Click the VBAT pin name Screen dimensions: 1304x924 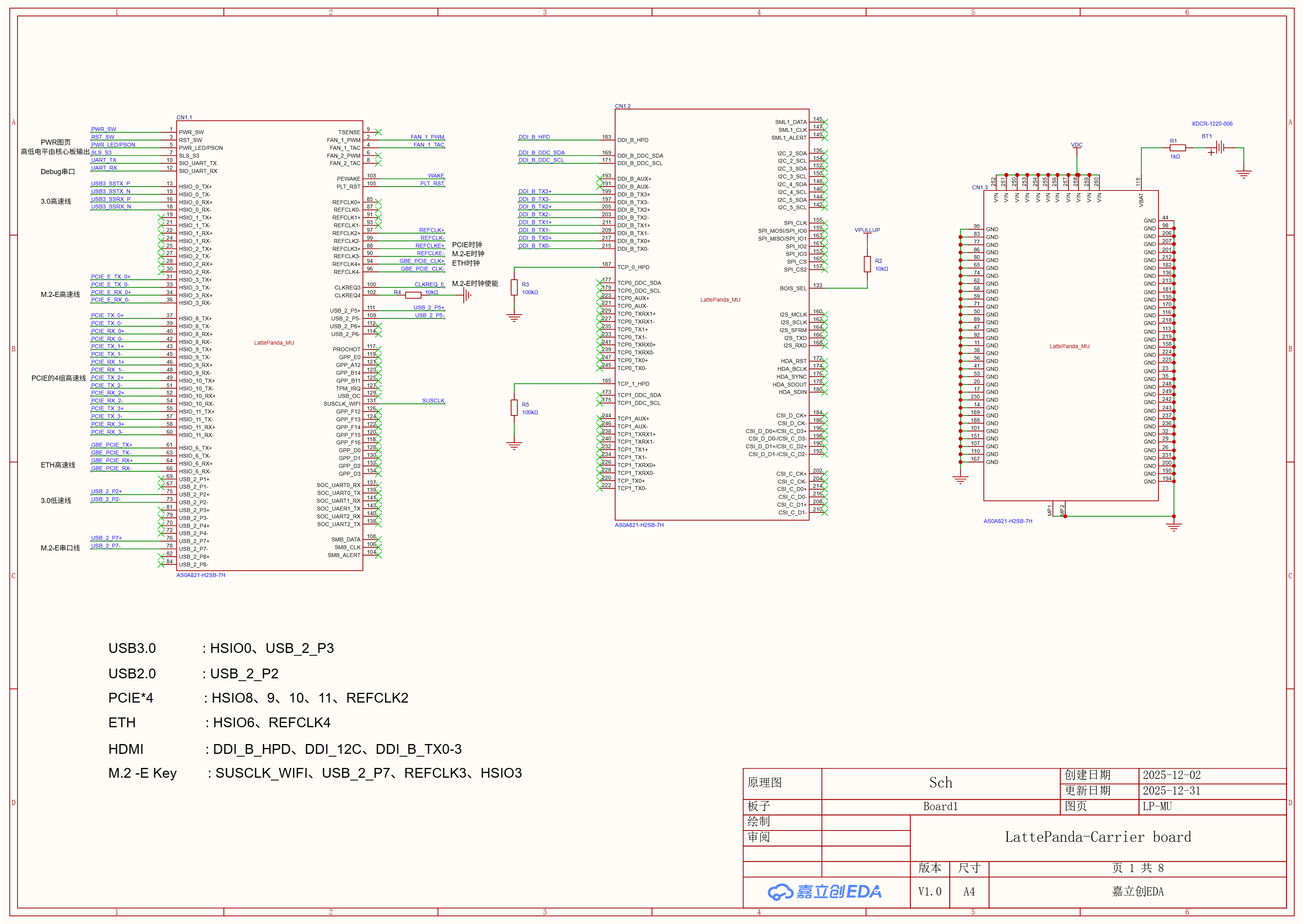[x=1141, y=200]
